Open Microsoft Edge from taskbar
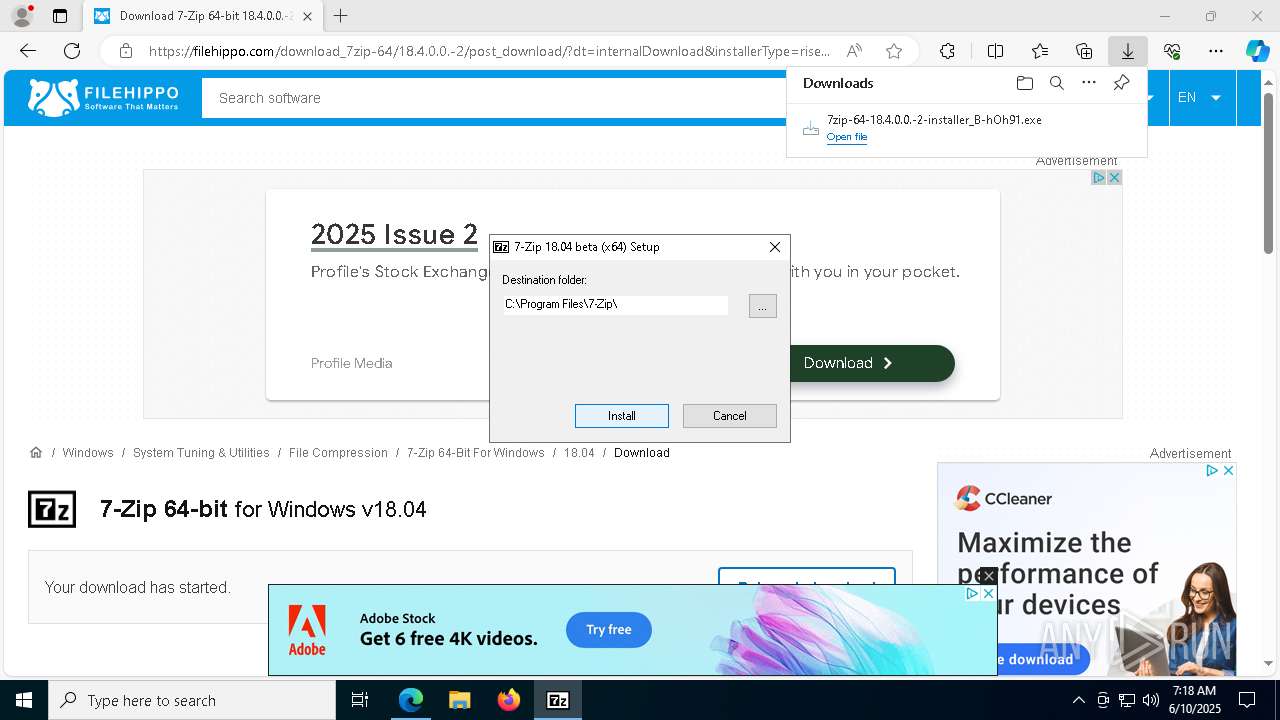 pyautogui.click(x=411, y=700)
